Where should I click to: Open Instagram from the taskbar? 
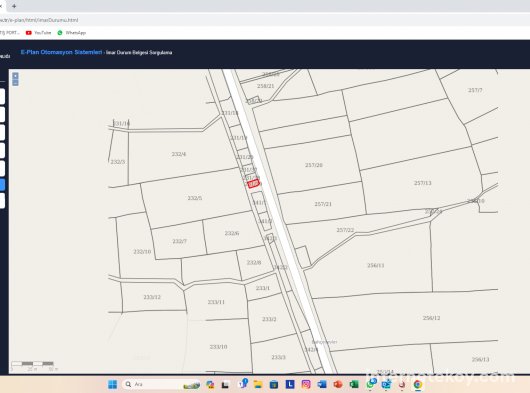(306, 384)
